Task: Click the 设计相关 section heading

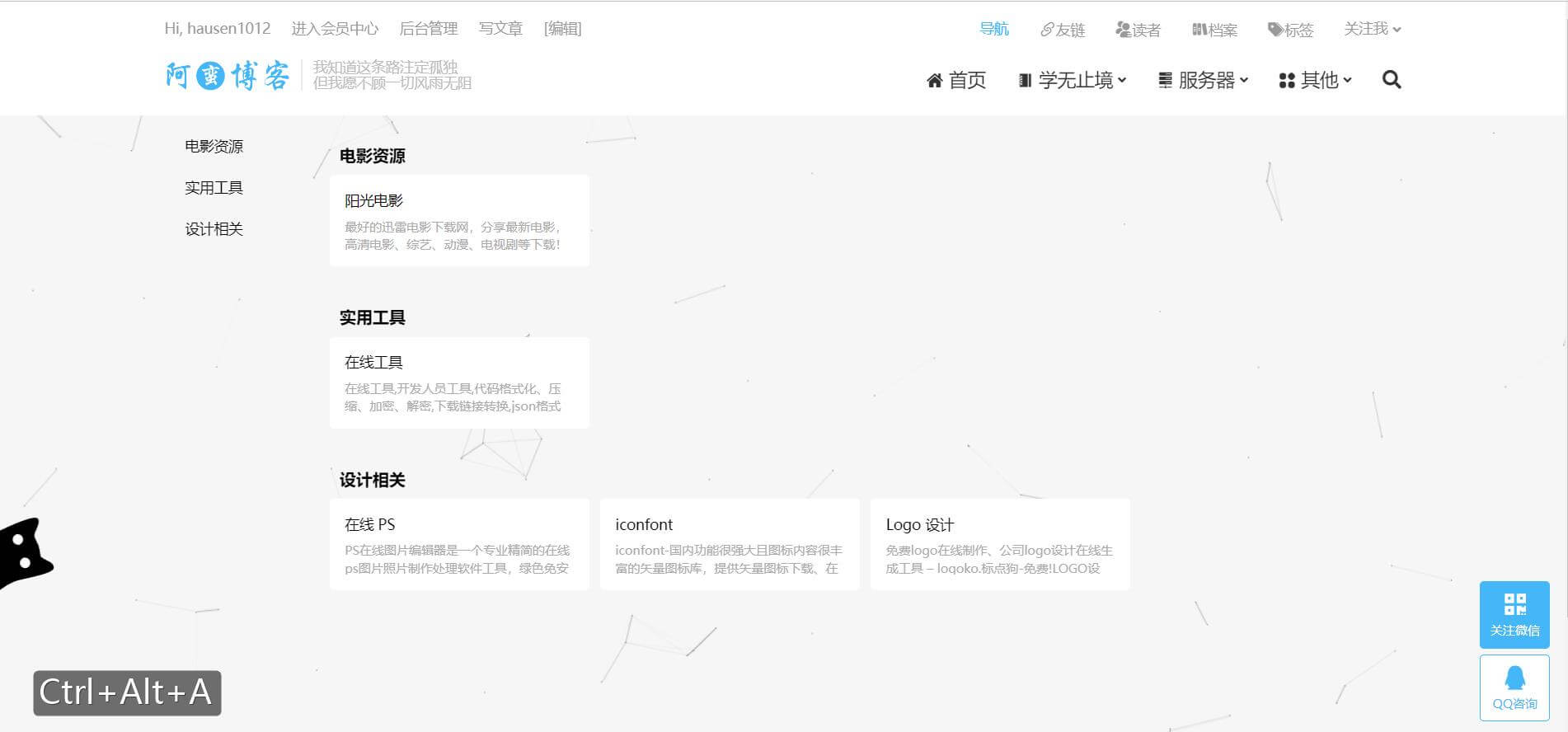Action: [x=373, y=480]
